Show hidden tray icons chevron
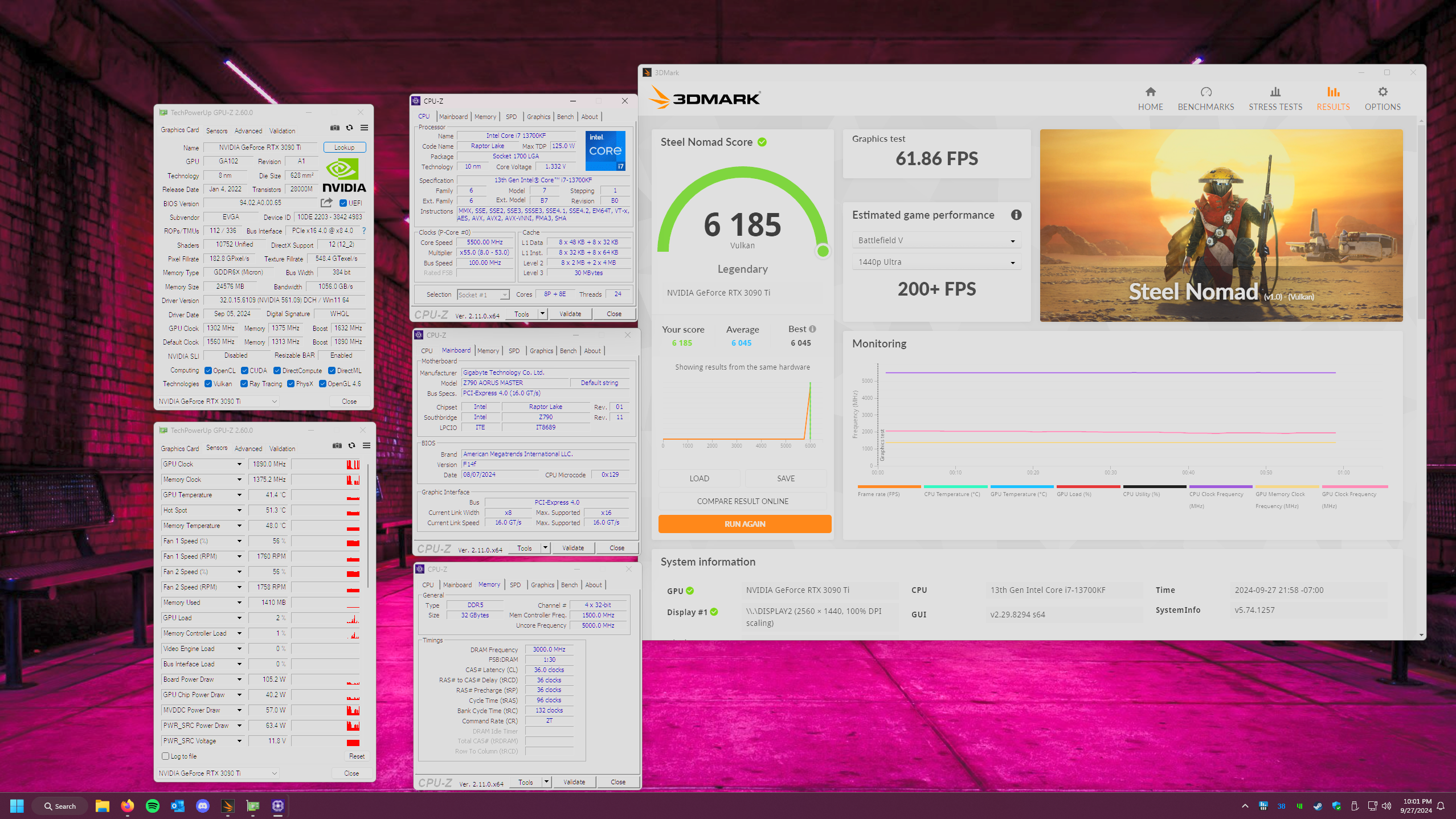 click(x=1245, y=806)
